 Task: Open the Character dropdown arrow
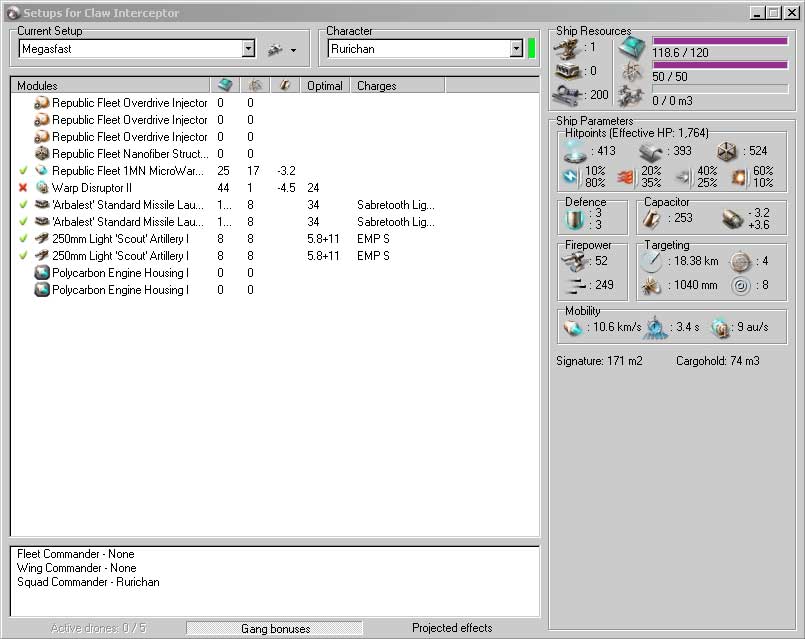tap(516, 49)
